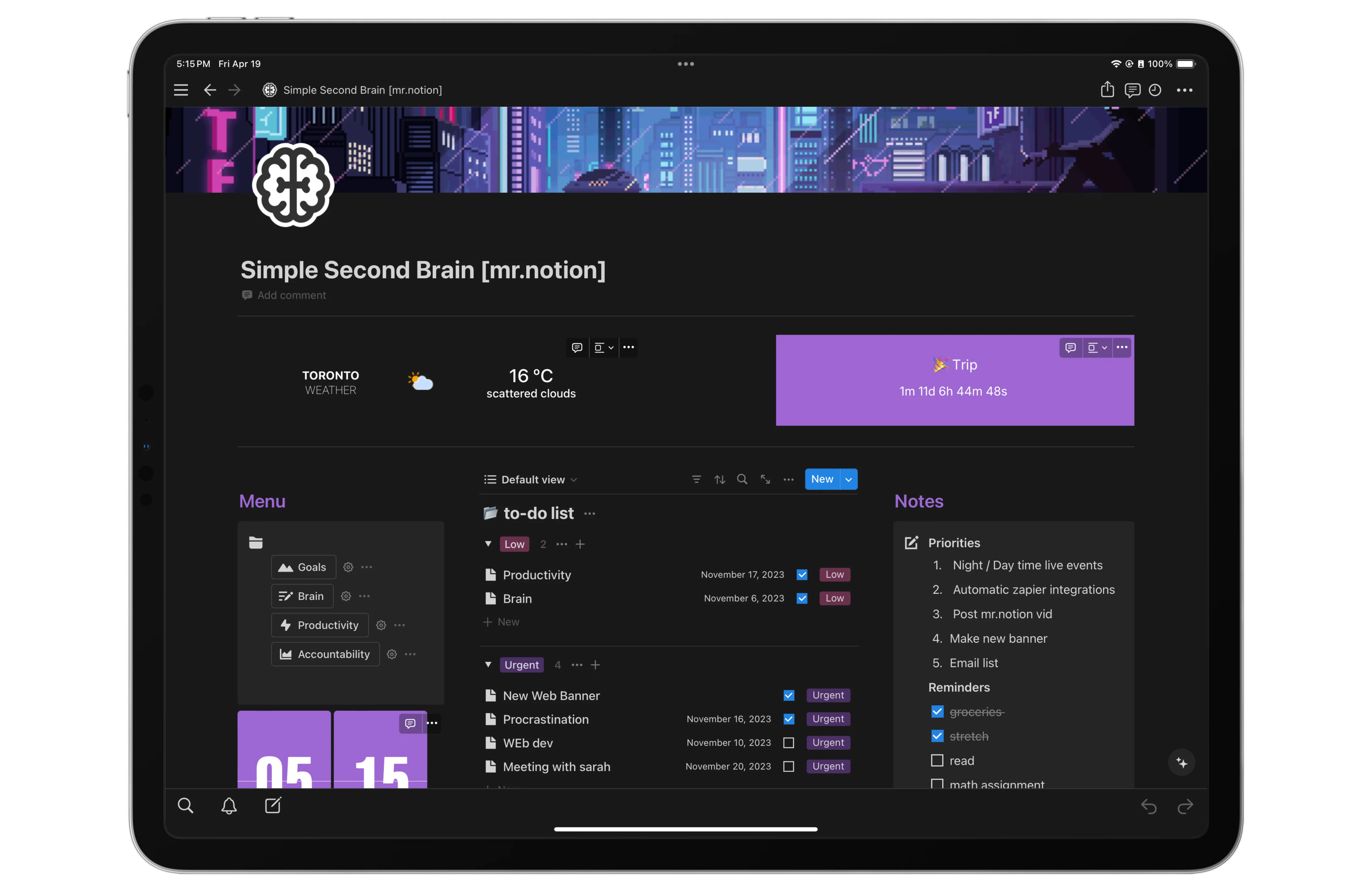
Task: Tap the notifications bell icon
Action: [x=229, y=805]
